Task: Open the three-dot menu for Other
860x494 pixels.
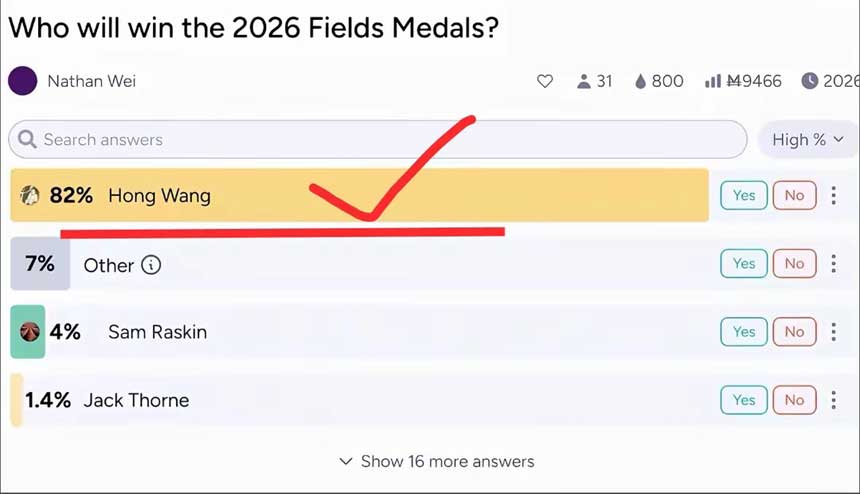Action: click(833, 264)
